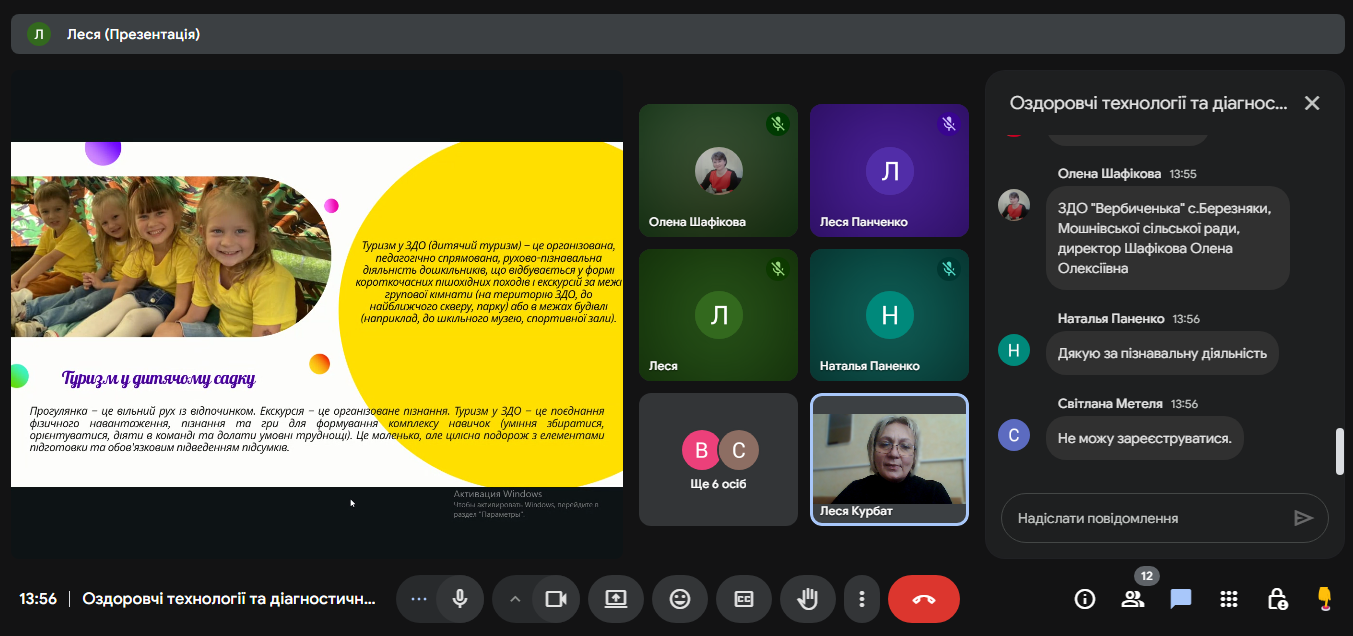Open meeting details info icon

tap(1084, 599)
